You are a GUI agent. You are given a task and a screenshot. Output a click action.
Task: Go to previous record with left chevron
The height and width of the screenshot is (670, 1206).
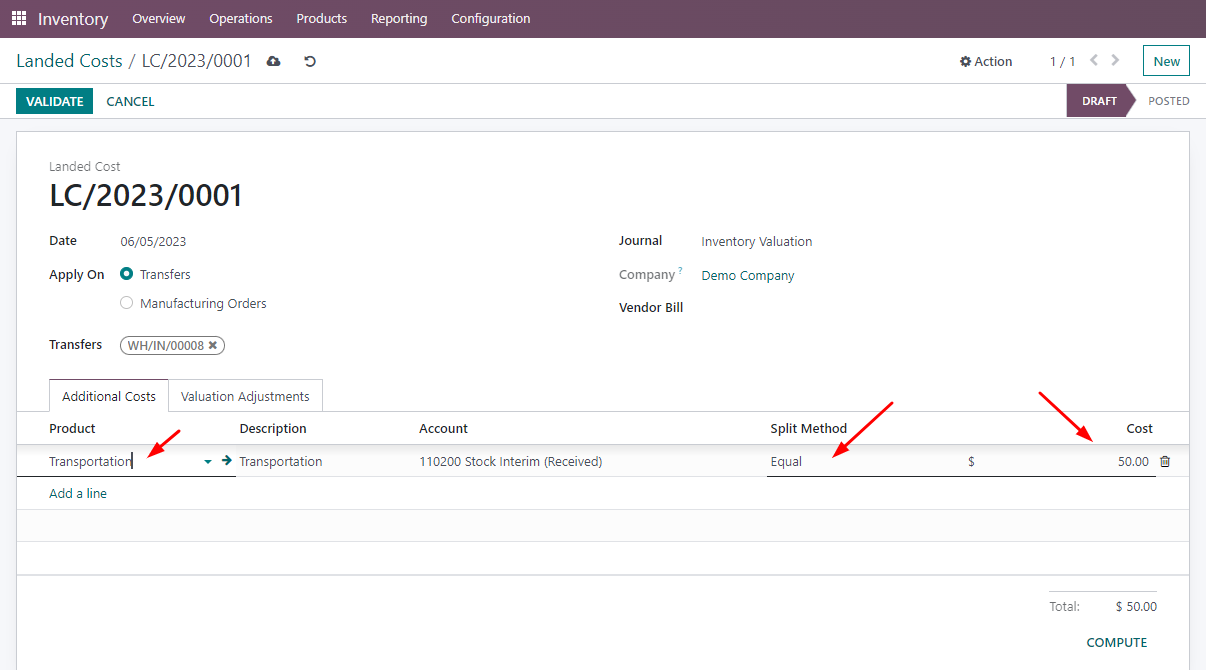(x=1093, y=60)
